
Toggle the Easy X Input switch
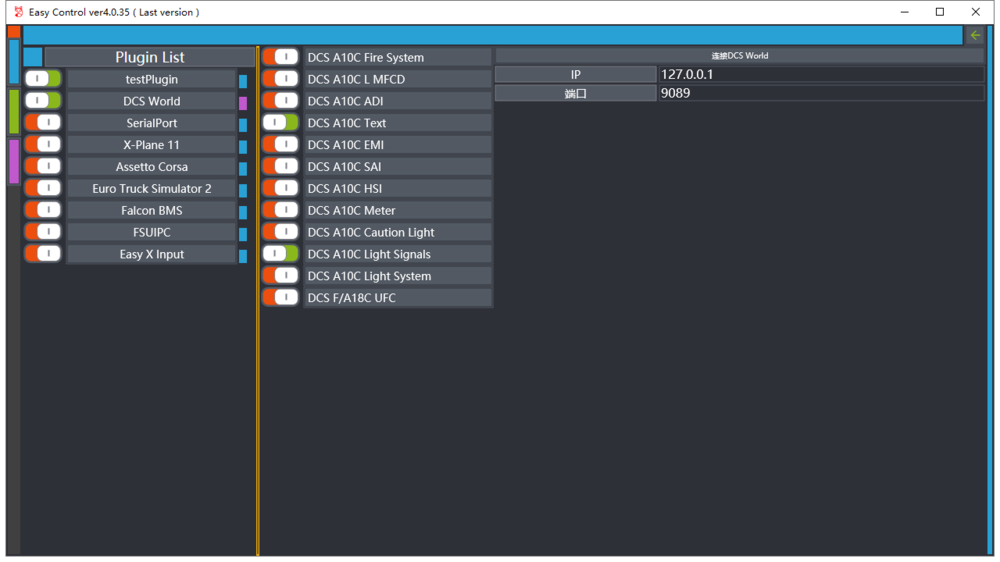(43, 254)
